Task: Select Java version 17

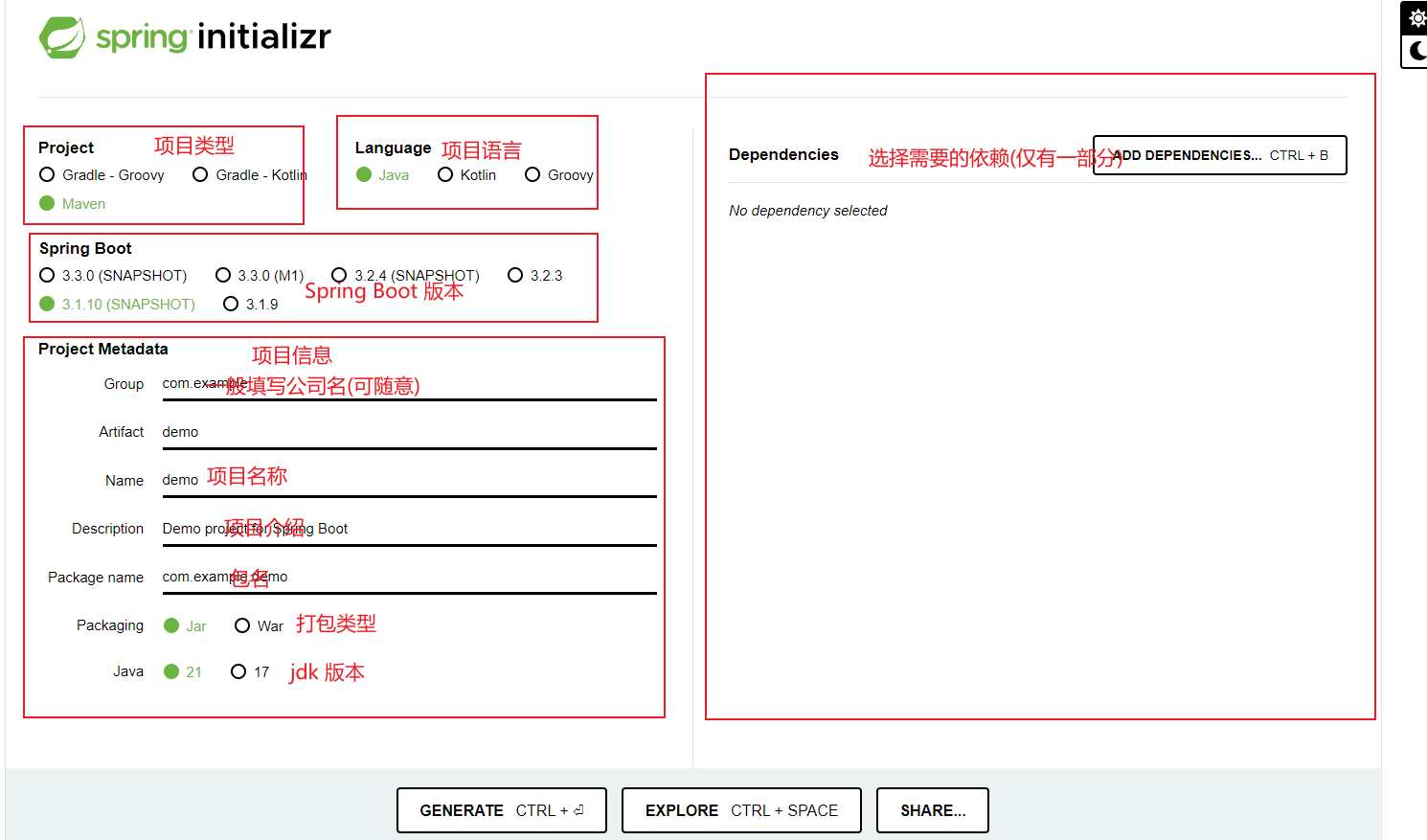Action: coord(238,671)
